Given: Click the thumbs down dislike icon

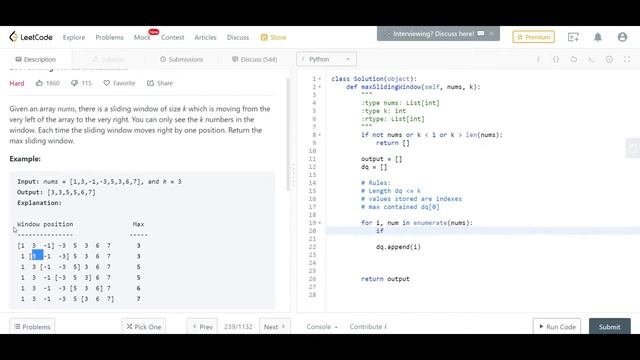Looking at the screenshot, I should point(74,83).
